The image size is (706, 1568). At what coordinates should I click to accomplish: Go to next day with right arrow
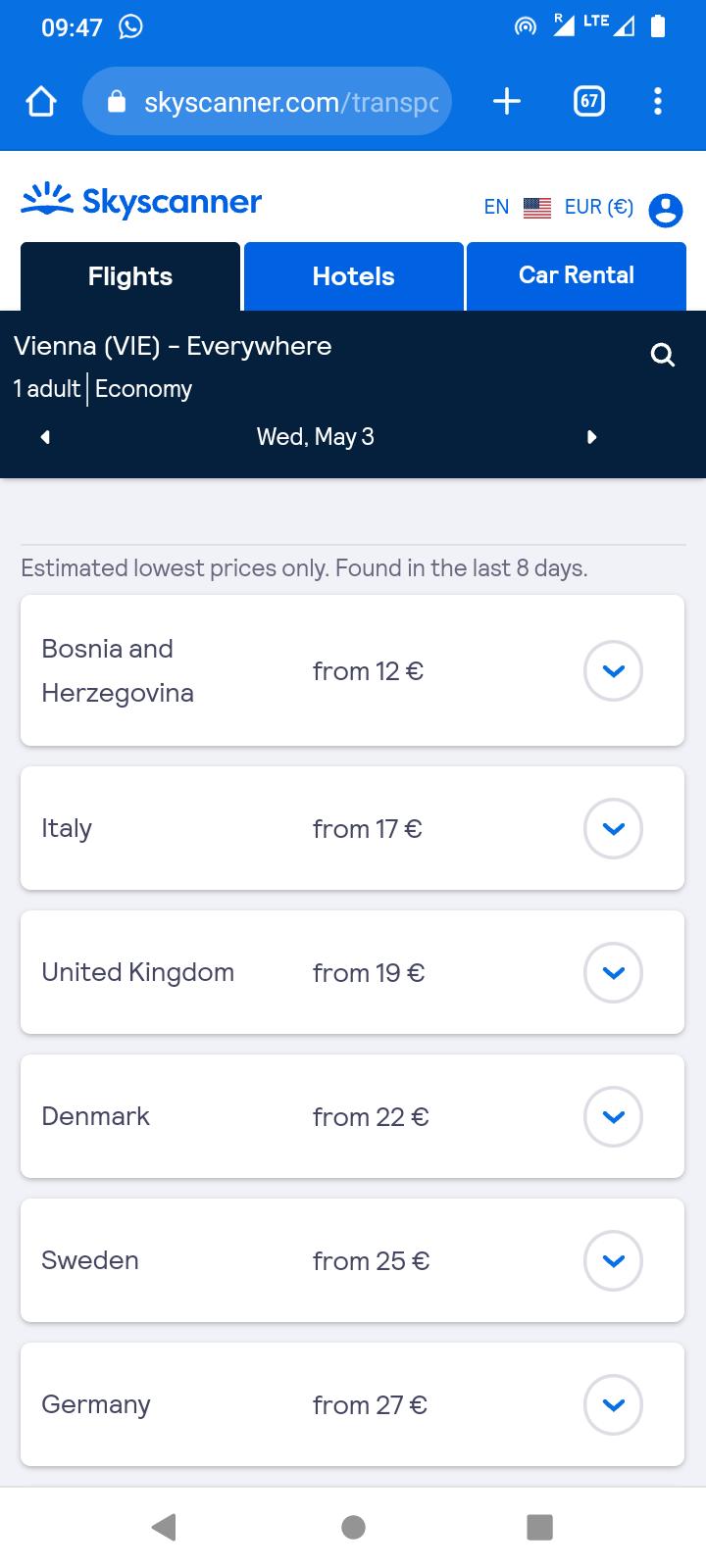[591, 437]
